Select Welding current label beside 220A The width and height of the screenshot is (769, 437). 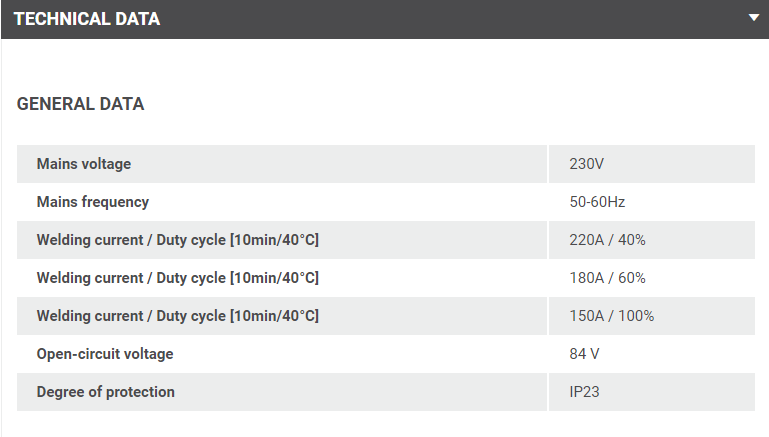click(177, 240)
